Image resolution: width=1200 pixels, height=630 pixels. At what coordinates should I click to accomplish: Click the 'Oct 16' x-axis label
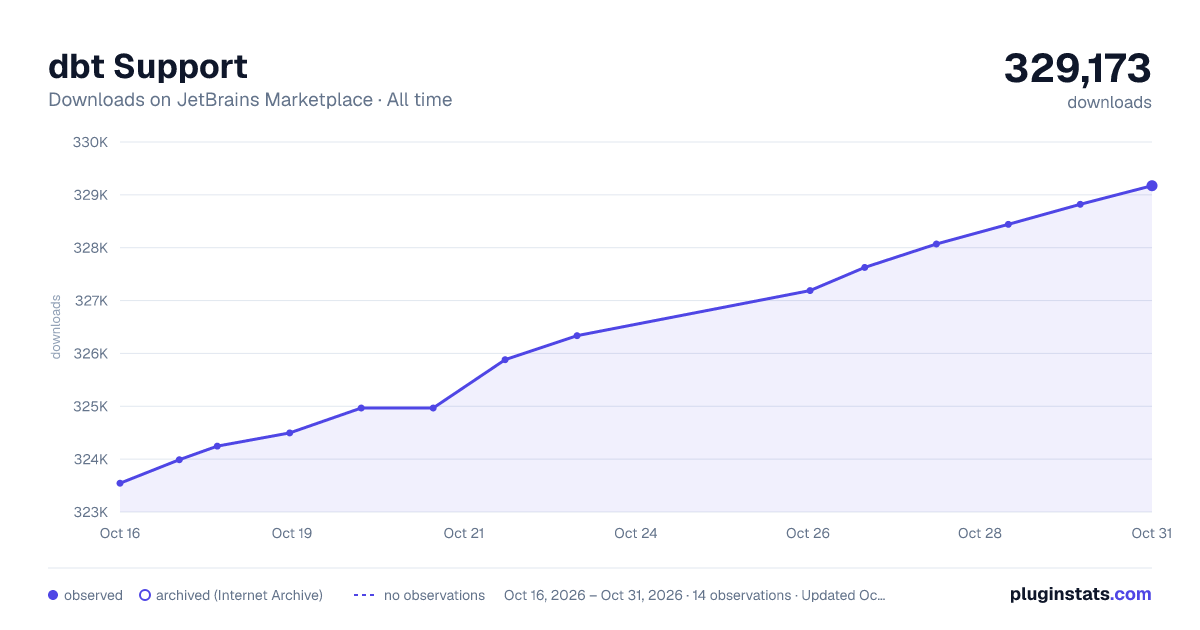click(120, 533)
